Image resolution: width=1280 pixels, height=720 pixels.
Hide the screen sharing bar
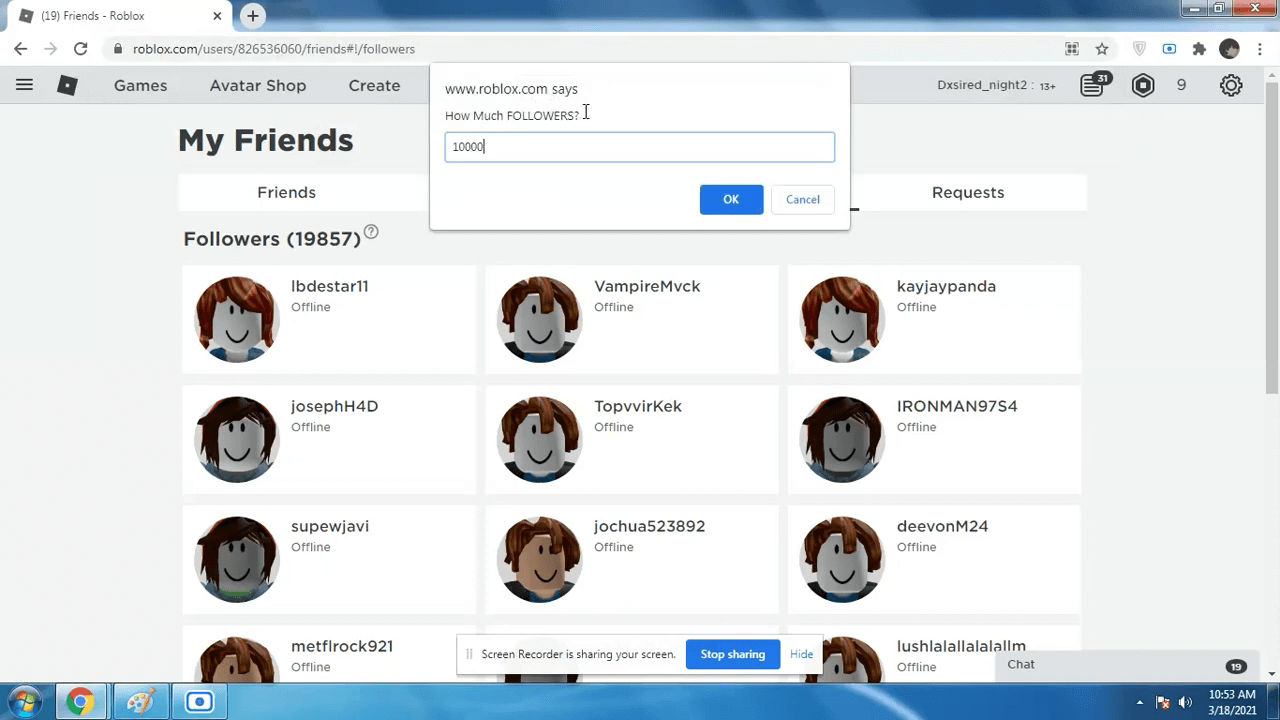point(801,654)
